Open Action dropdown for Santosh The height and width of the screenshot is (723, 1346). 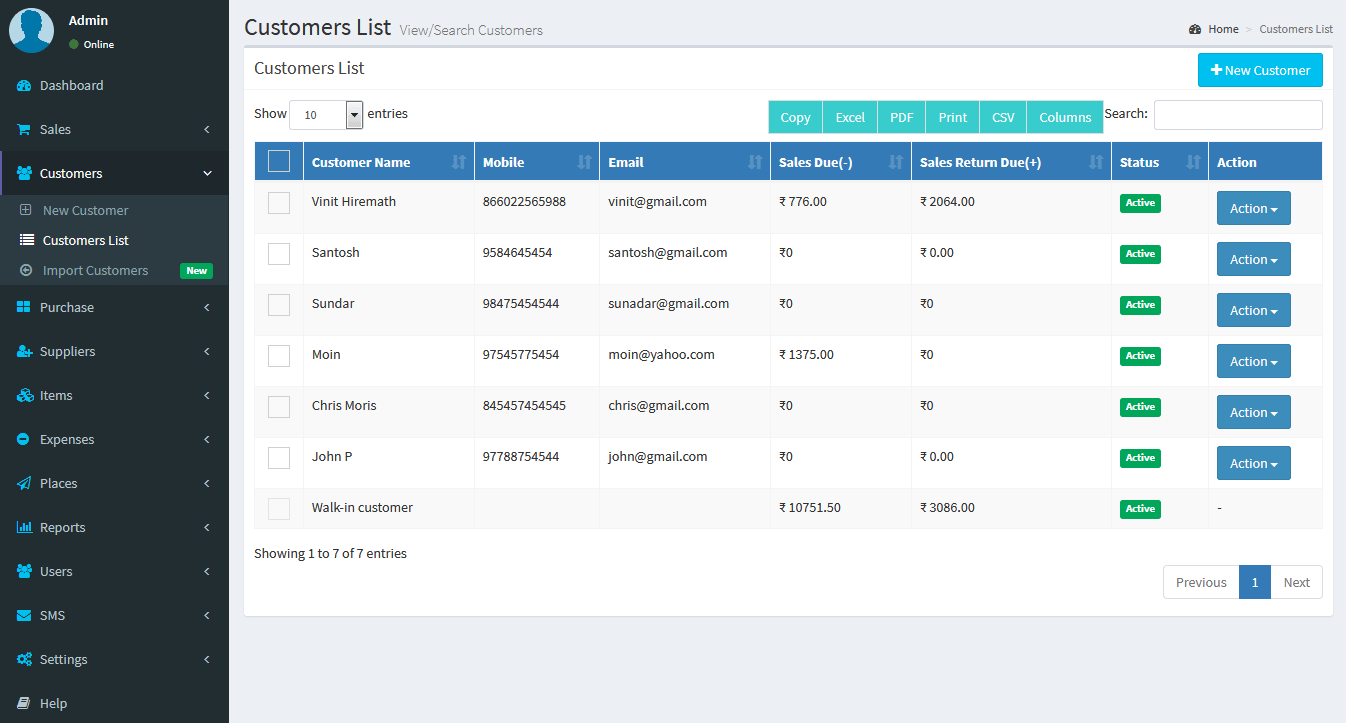coord(1254,259)
